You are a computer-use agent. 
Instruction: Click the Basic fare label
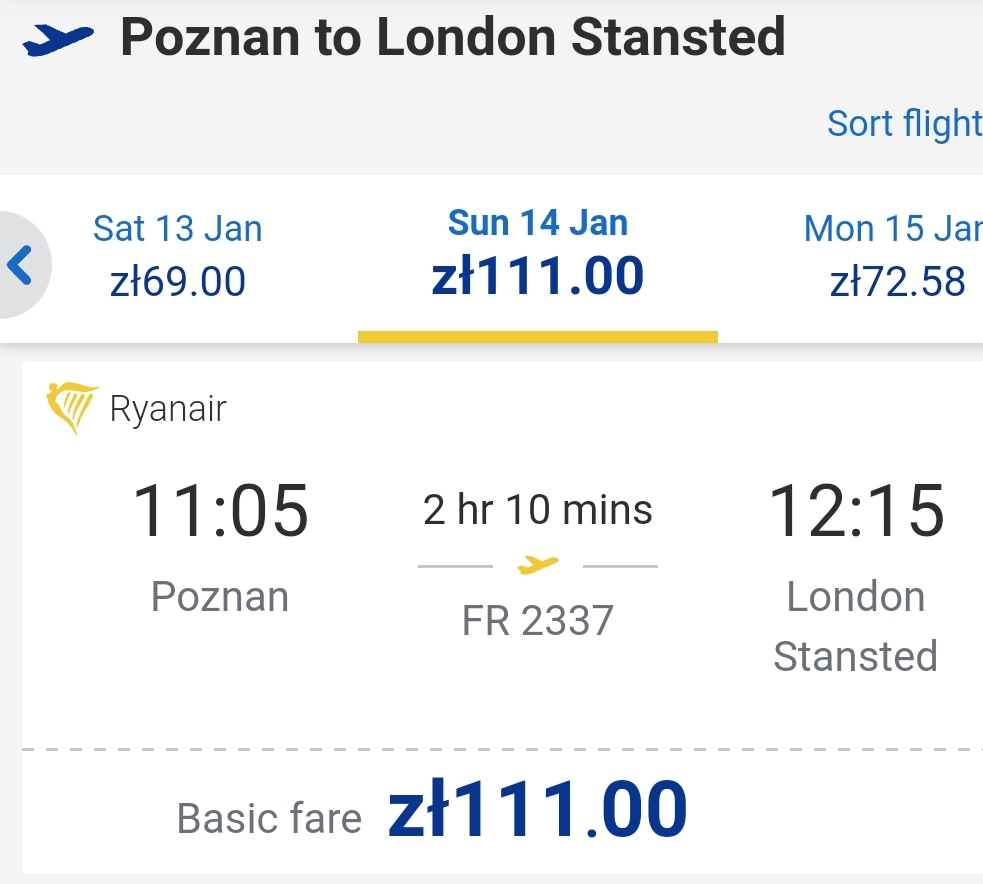pyautogui.click(x=270, y=819)
